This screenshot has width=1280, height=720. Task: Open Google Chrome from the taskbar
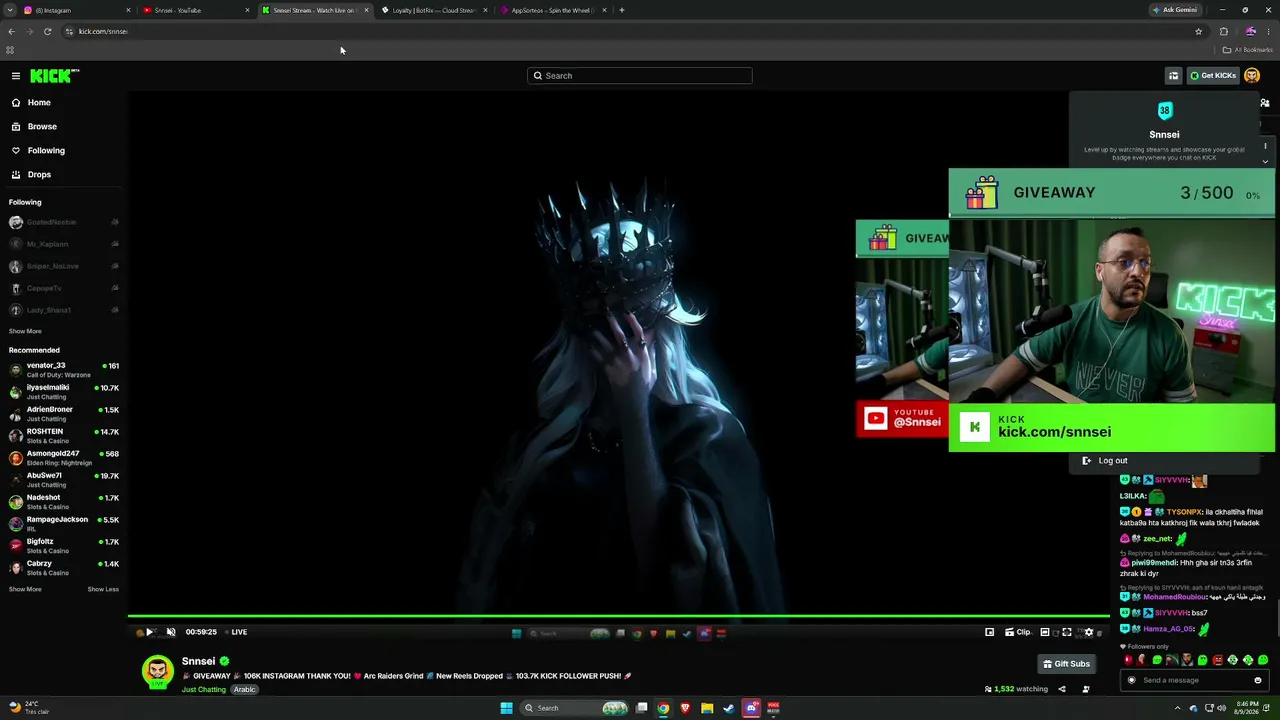pyautogui.click(x=663, y=708)
